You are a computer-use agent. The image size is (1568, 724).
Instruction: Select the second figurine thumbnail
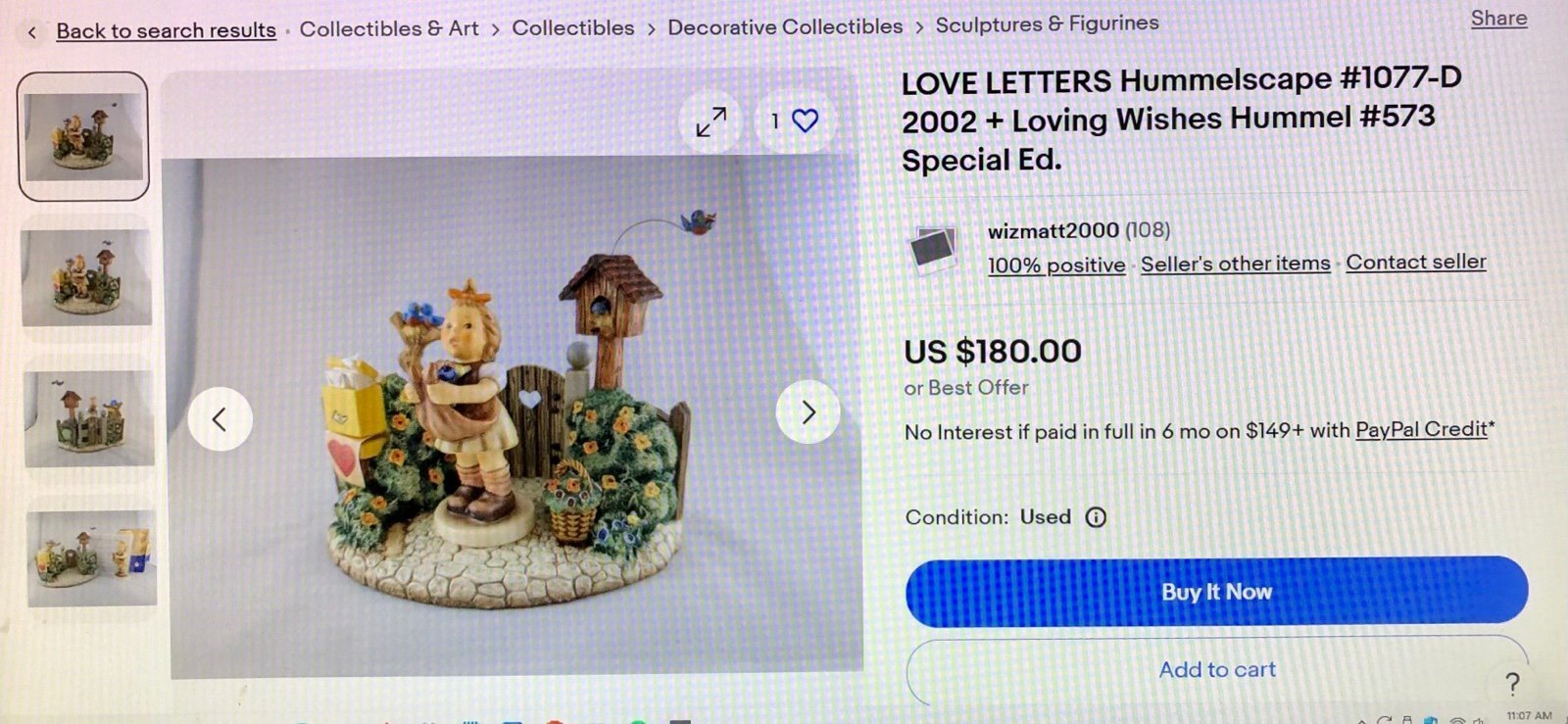[86, 277]
